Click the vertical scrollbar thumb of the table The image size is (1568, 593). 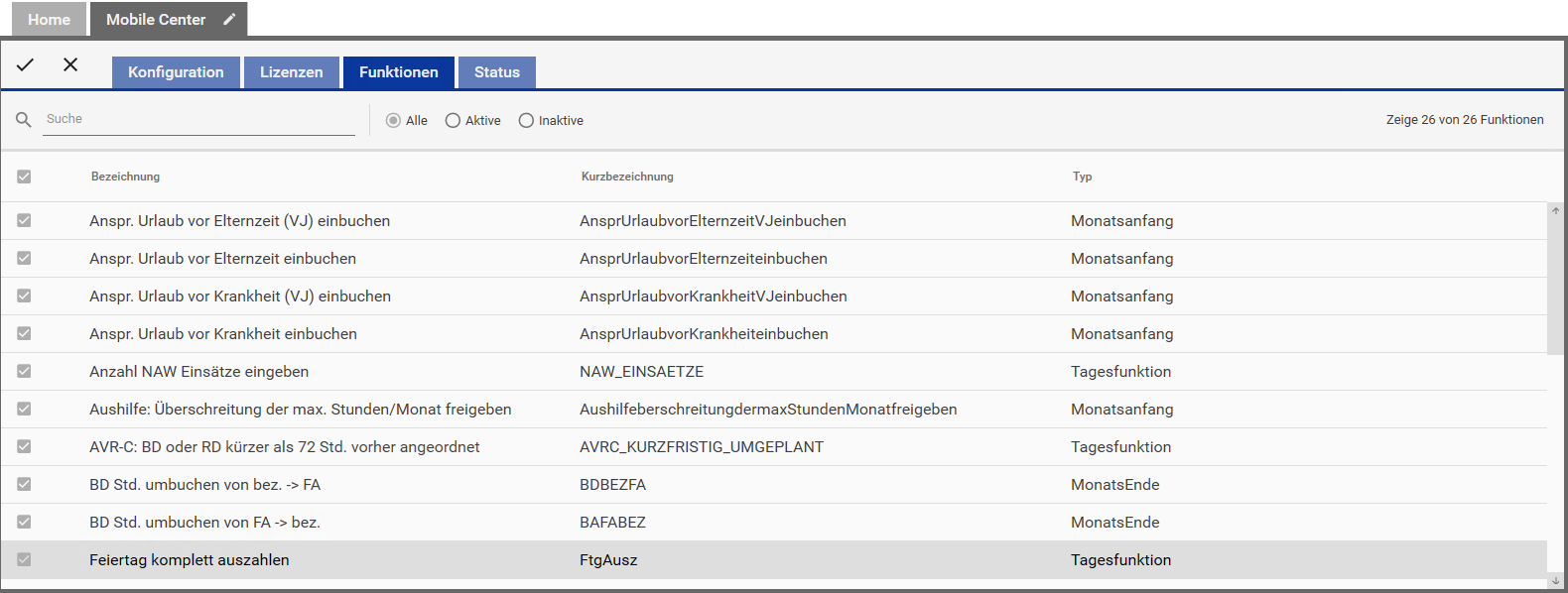point(1555,286)
